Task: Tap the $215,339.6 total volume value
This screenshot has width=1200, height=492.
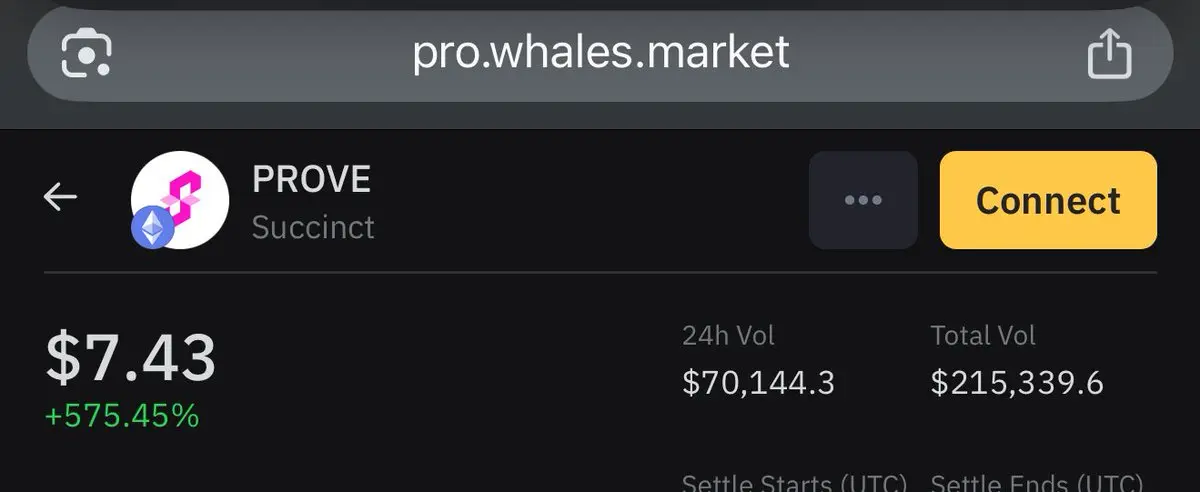Action: (x=1017, y=382)
